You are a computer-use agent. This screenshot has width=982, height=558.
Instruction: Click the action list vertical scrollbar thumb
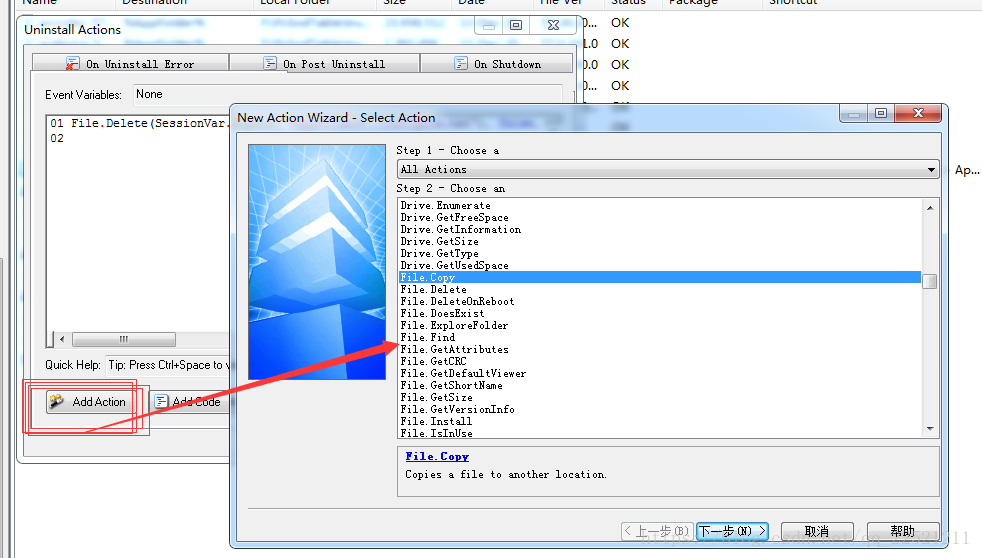tap(930, 281)
